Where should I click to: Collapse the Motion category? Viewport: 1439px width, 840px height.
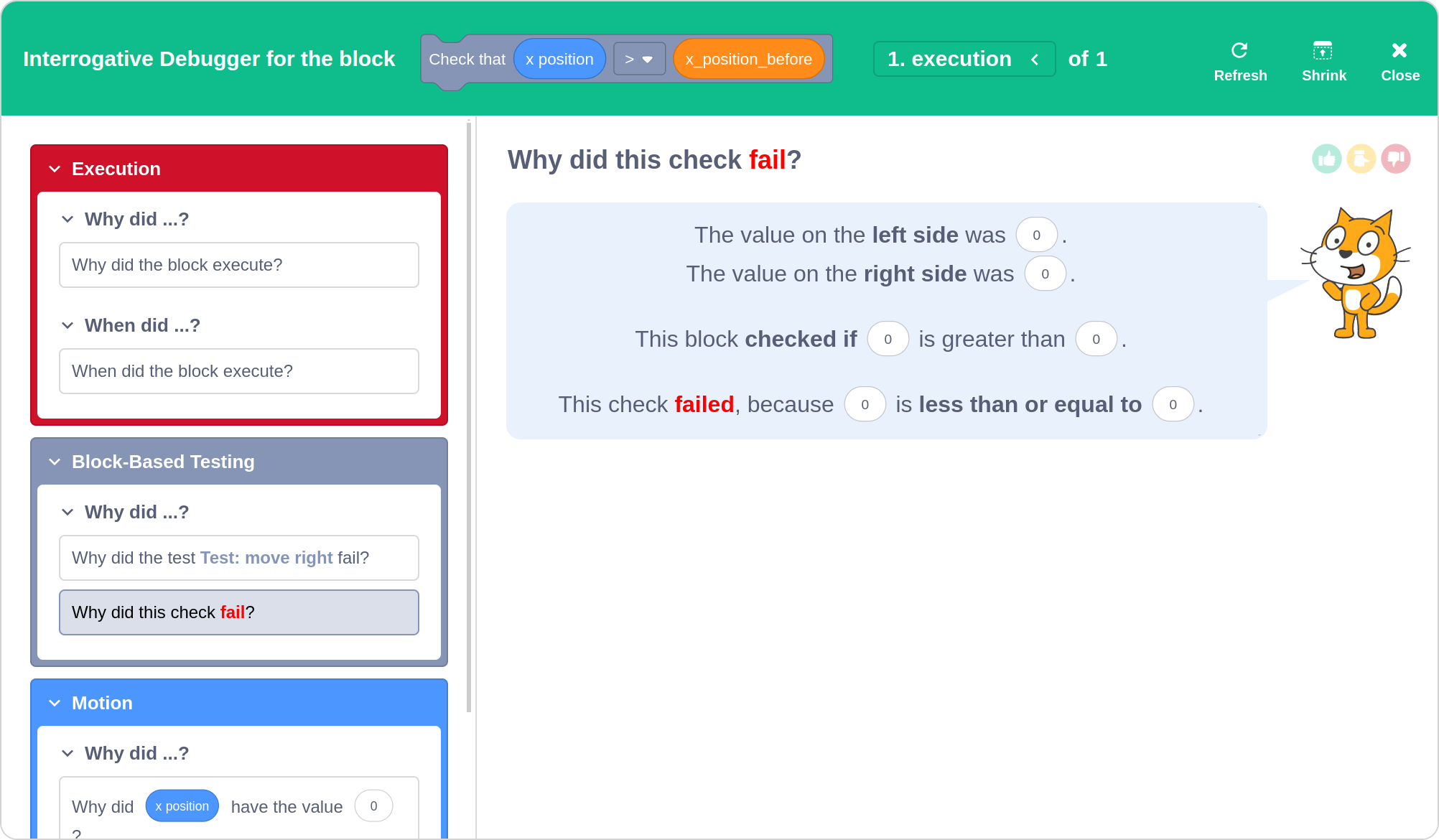point(55,704)
